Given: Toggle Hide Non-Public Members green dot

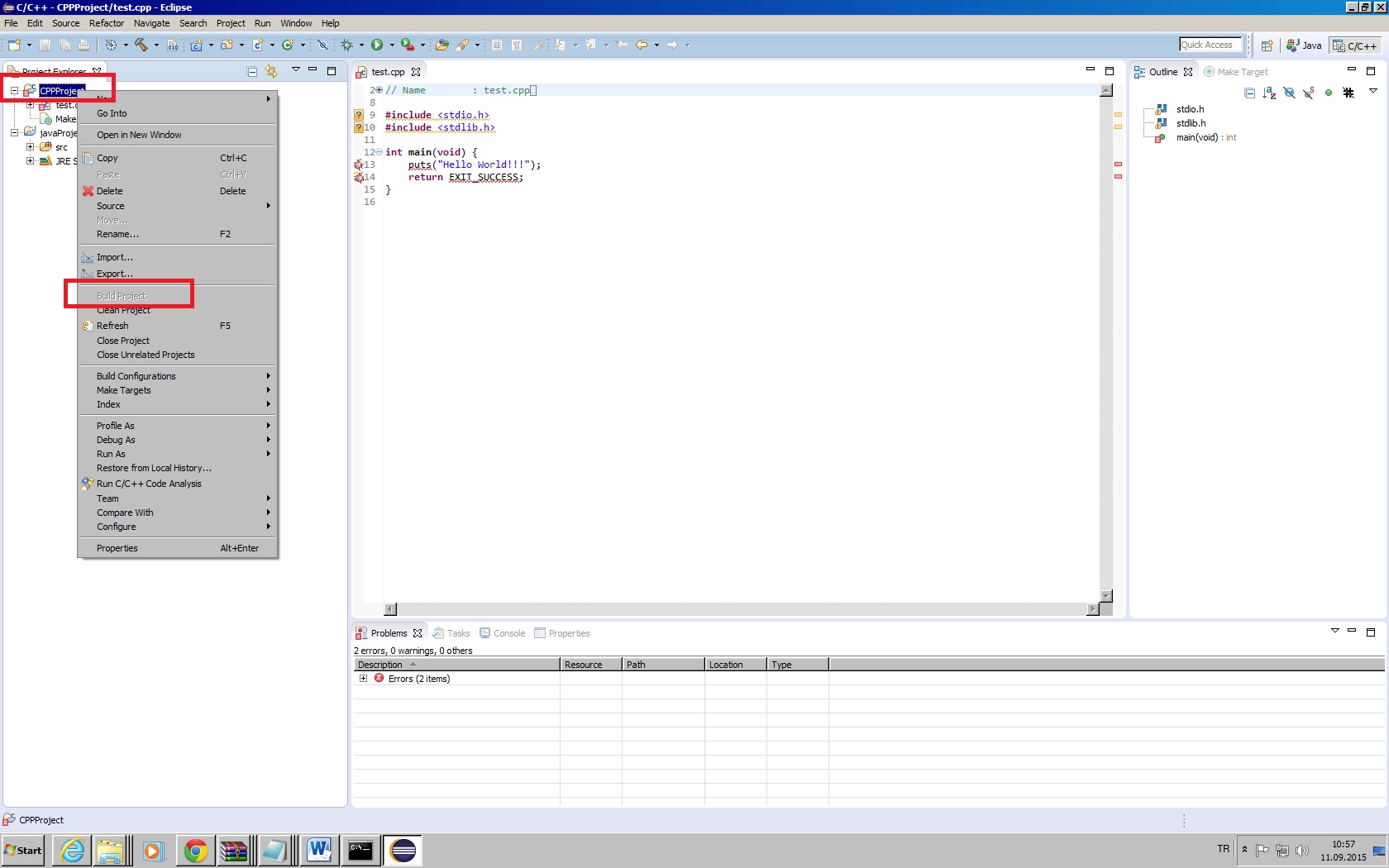Looking at the screenshot, I should (x=1329, y=93).
